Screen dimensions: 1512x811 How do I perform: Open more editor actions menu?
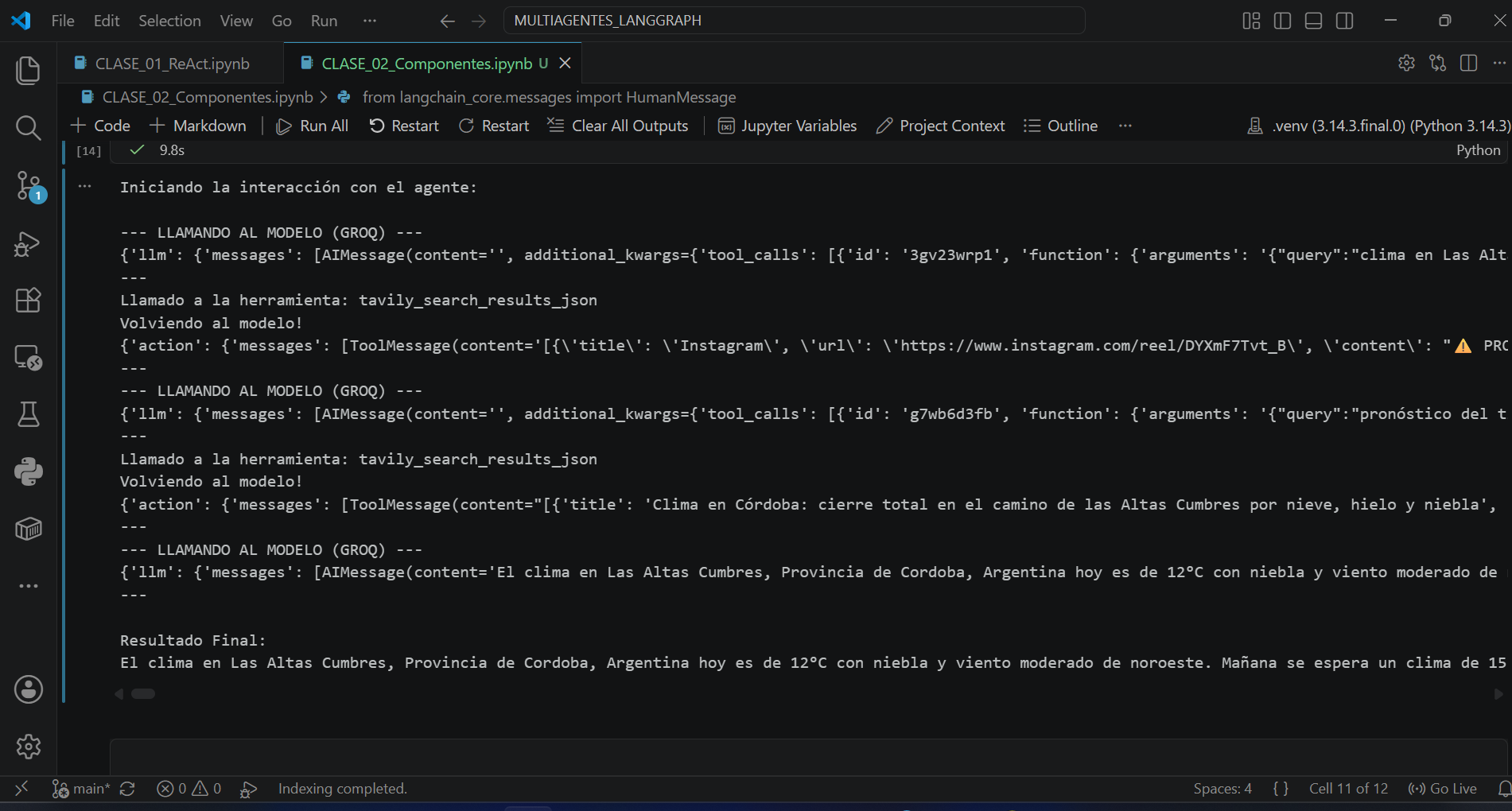point(1499,63)
